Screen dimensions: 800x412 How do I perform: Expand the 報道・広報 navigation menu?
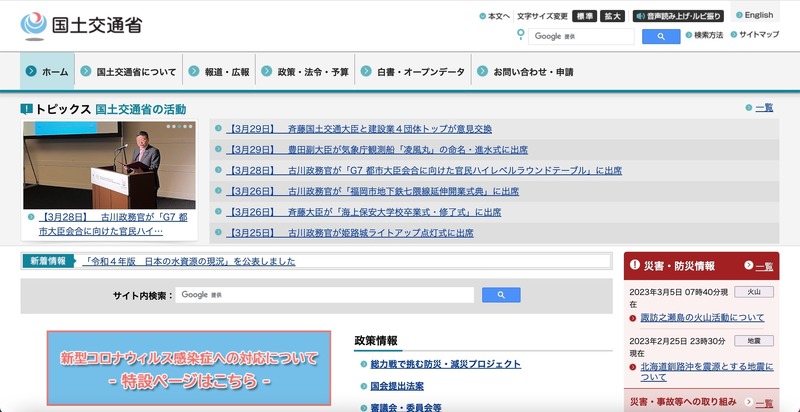[219, 72]
